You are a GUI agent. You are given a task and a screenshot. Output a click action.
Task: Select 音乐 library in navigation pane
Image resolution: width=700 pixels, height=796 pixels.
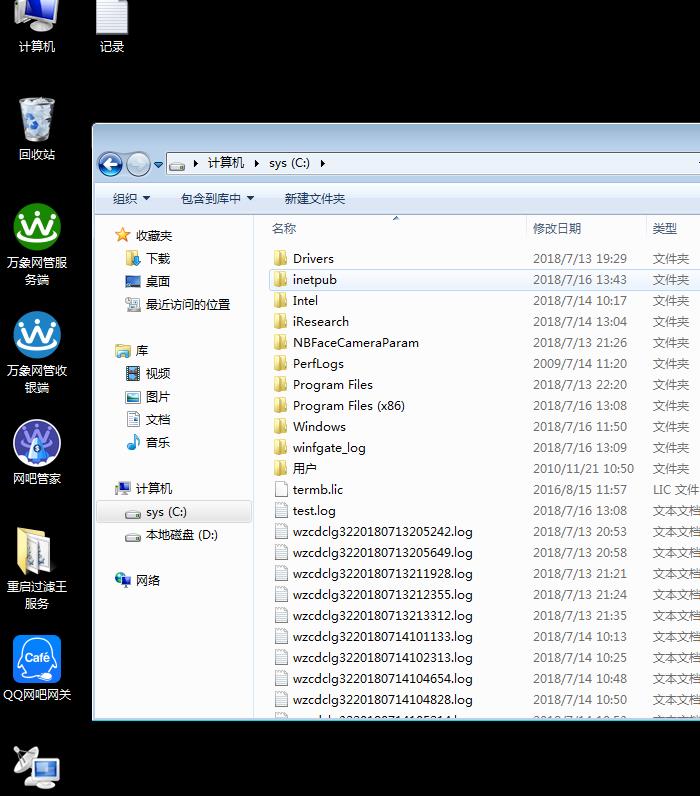(148, 443)
